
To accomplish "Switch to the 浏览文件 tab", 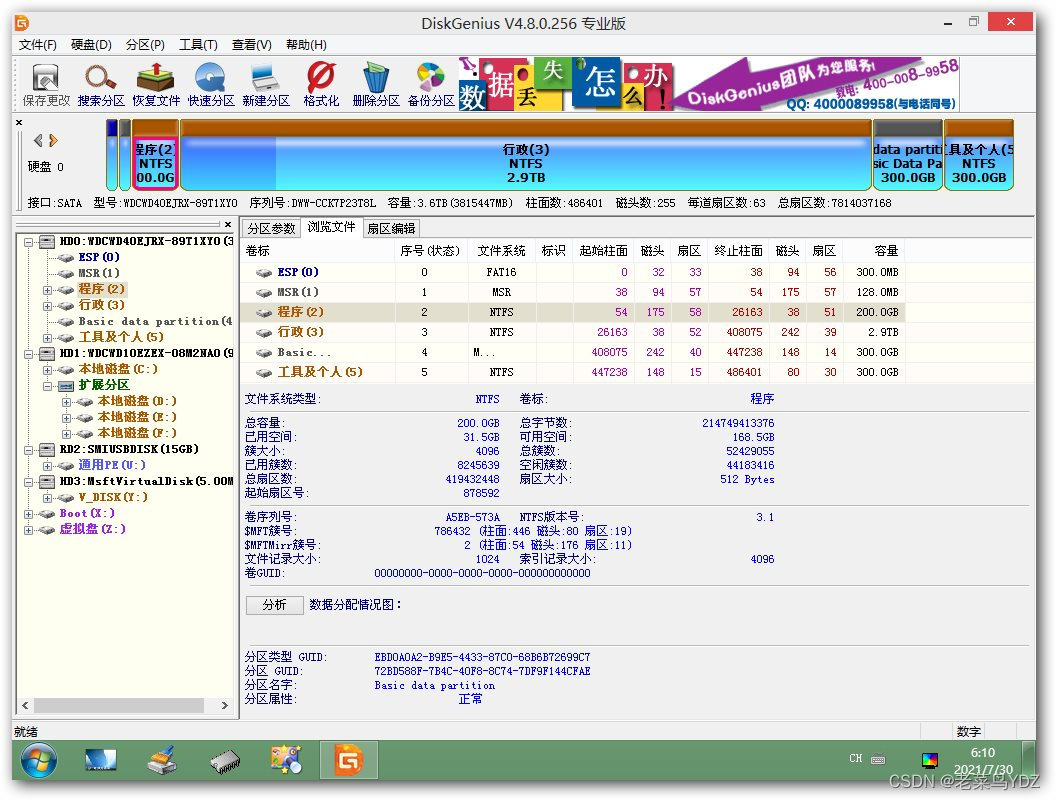I will coord(331,227).
